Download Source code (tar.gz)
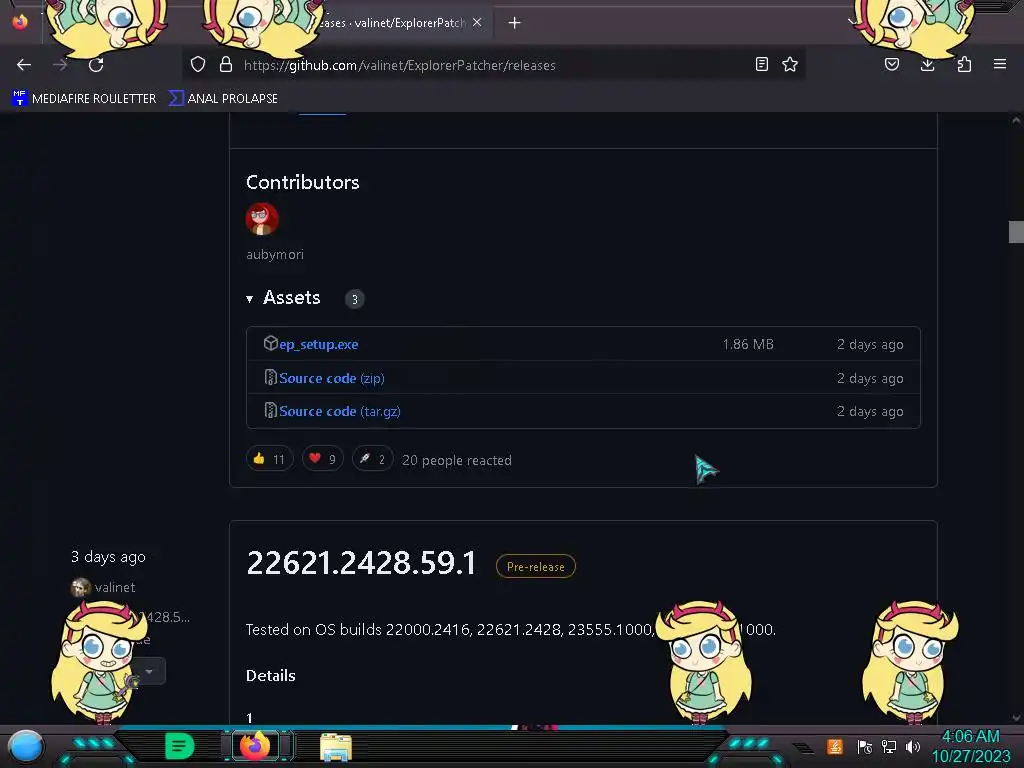Screen dimensions: 1024x768 pyautogui.click(x=340, y=411)
